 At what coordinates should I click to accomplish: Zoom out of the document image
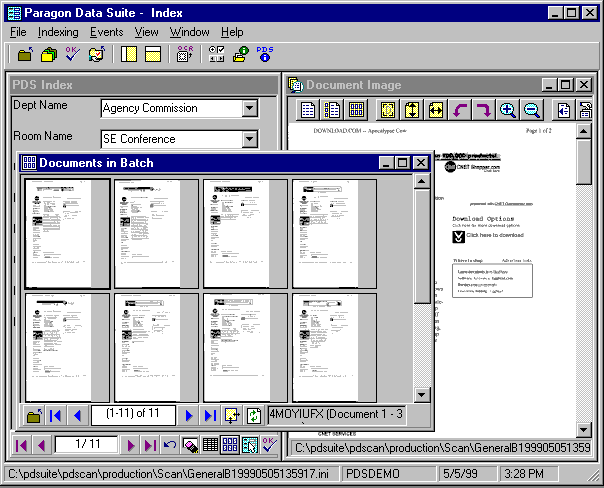(531, 111)
